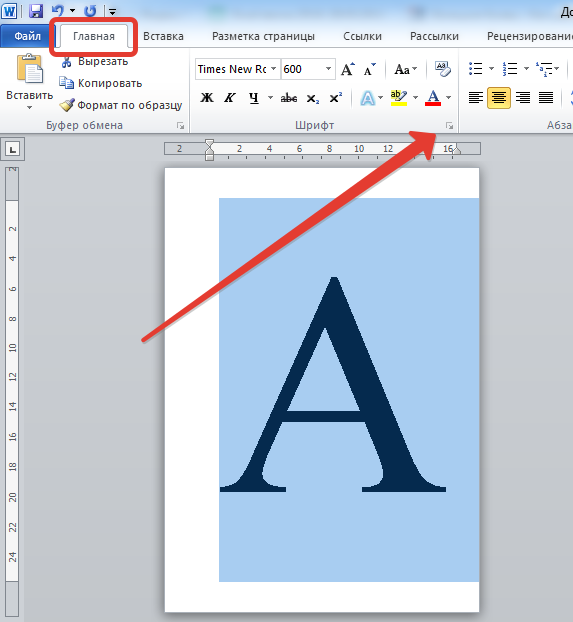The height and width of the screenshot is (622, 573).
Task: Click the Копировать button
Action: pos(100,83)
